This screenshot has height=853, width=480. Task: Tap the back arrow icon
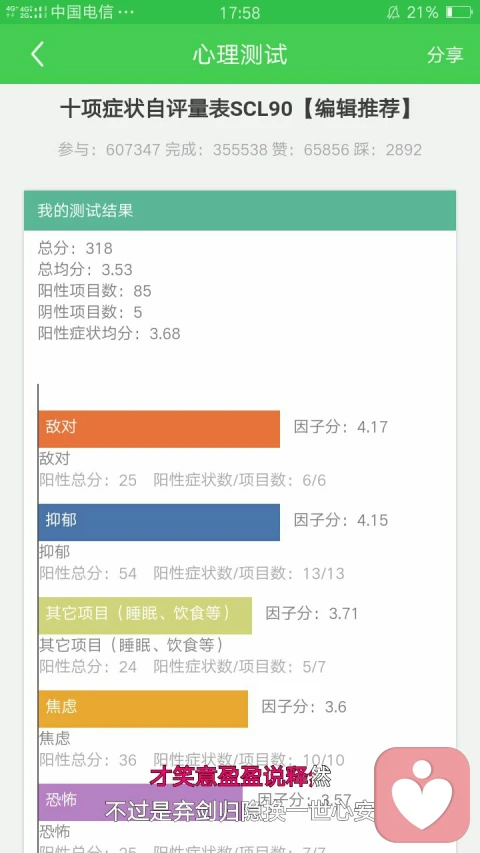click(x=37, y=54)
